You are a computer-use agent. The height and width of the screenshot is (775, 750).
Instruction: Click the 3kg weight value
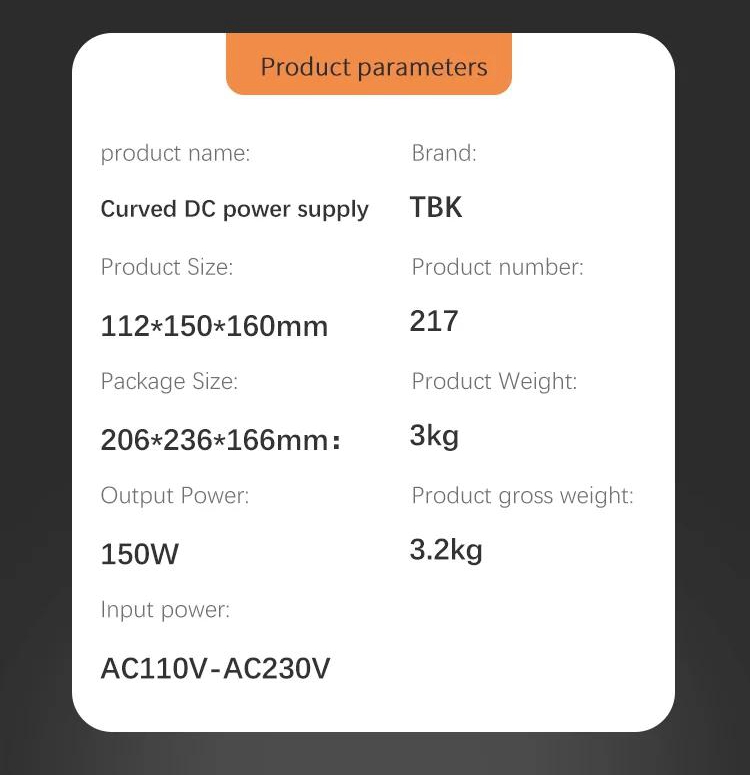pos(434,436)
